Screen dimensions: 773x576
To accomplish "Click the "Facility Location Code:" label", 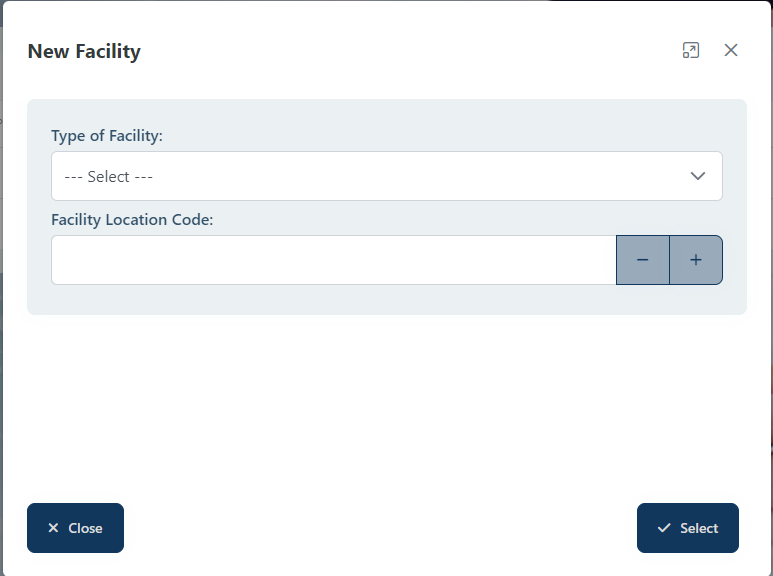I will pos(132,219).
